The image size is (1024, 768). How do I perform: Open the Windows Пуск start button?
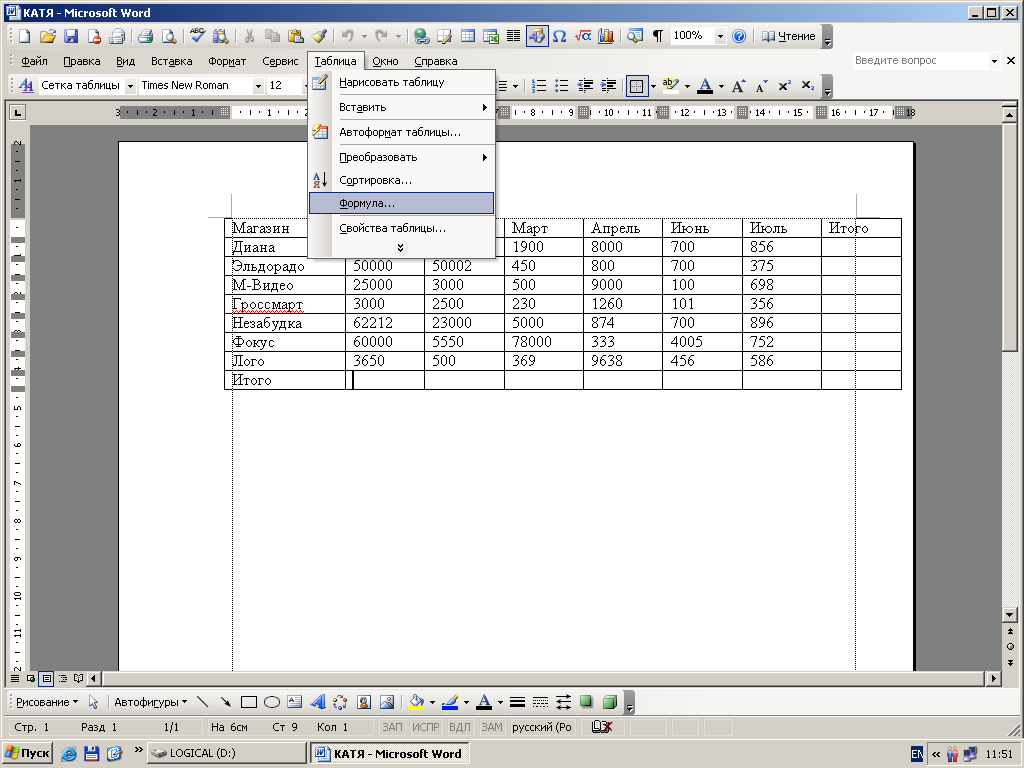click(x=27, y=753)
